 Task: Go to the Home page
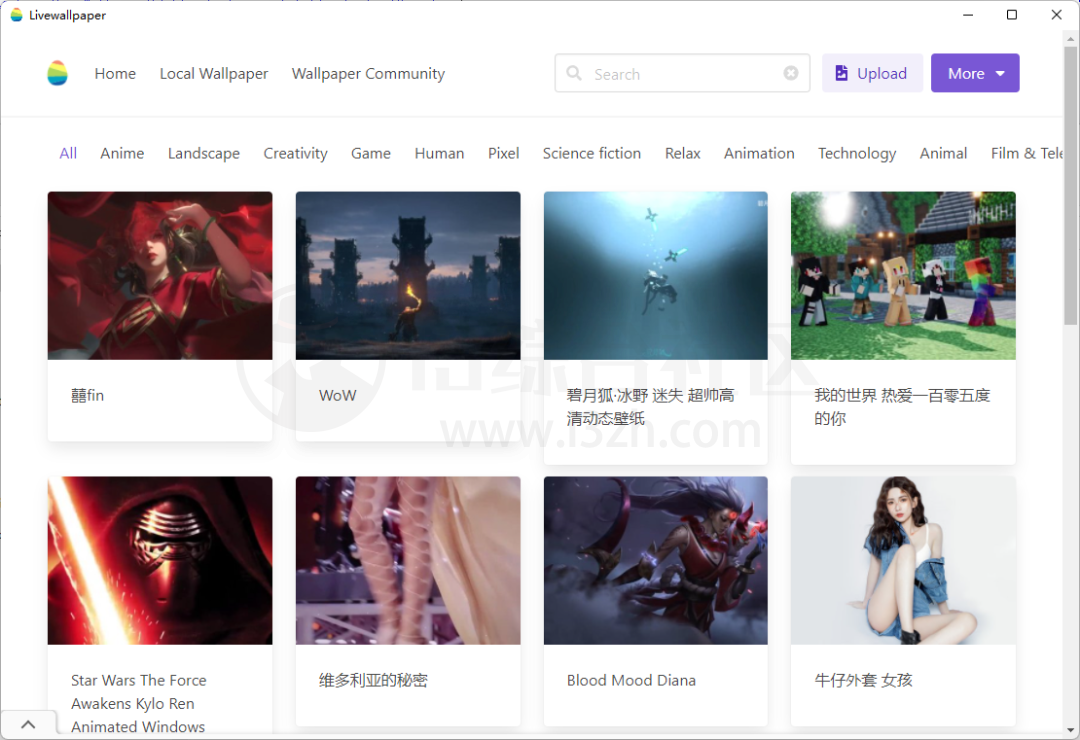115,74
